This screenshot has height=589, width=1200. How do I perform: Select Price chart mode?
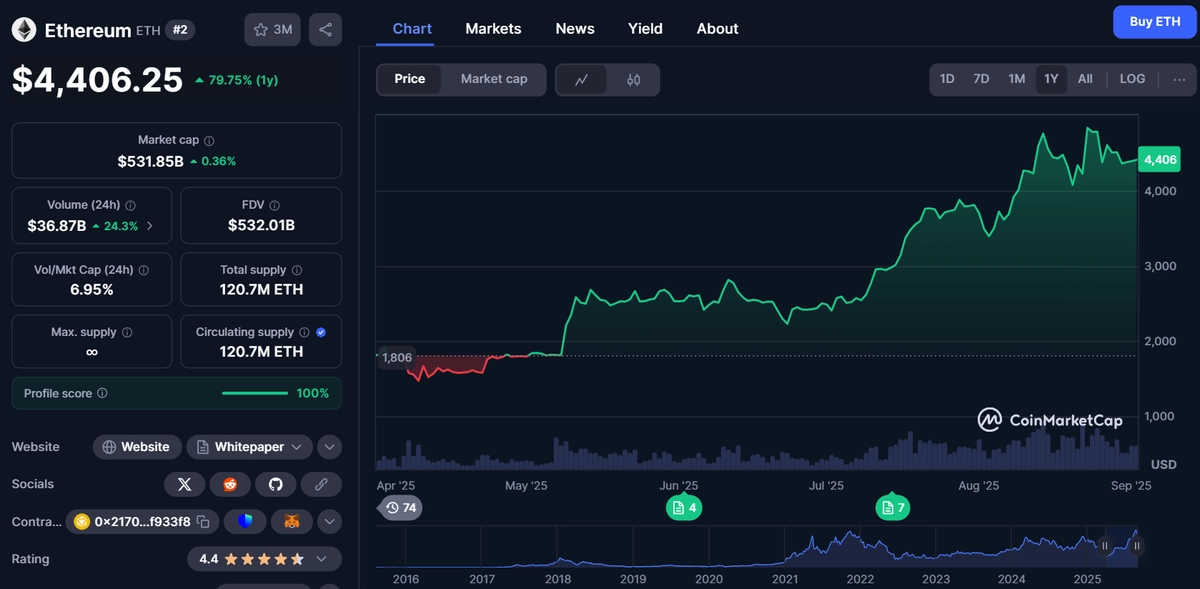coord(409,79)
